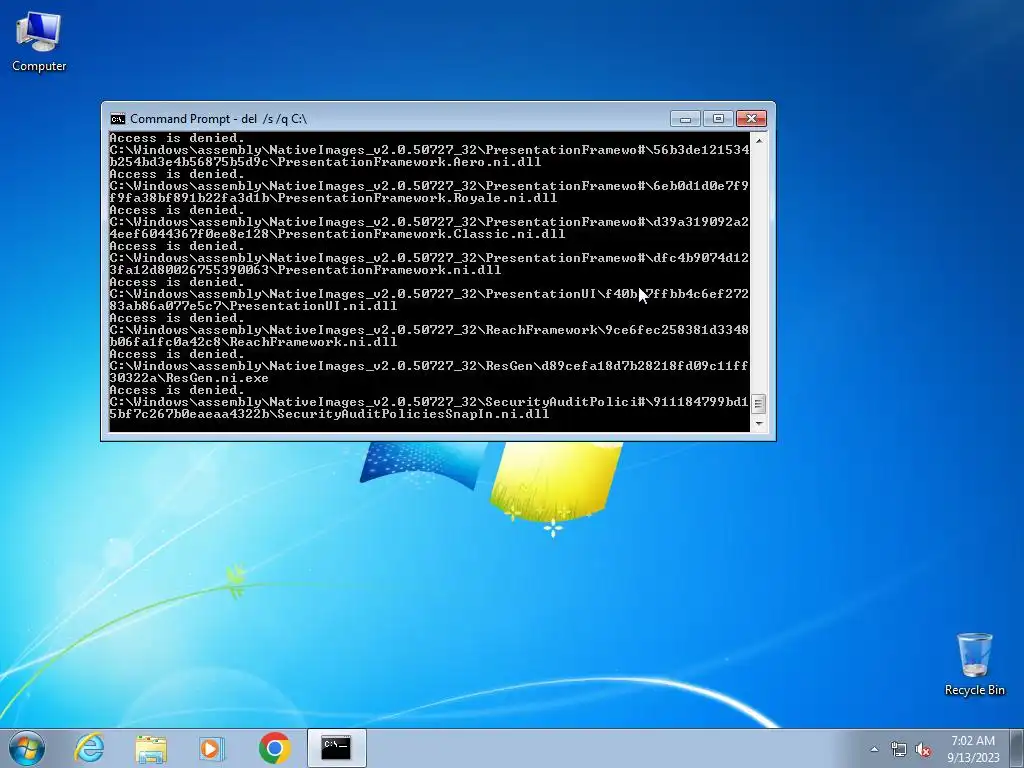The height and width of the screenshot is (768, 1024).
Task: Click scroll up arrow in Command Prompt
Action: [x=759, y=139]
